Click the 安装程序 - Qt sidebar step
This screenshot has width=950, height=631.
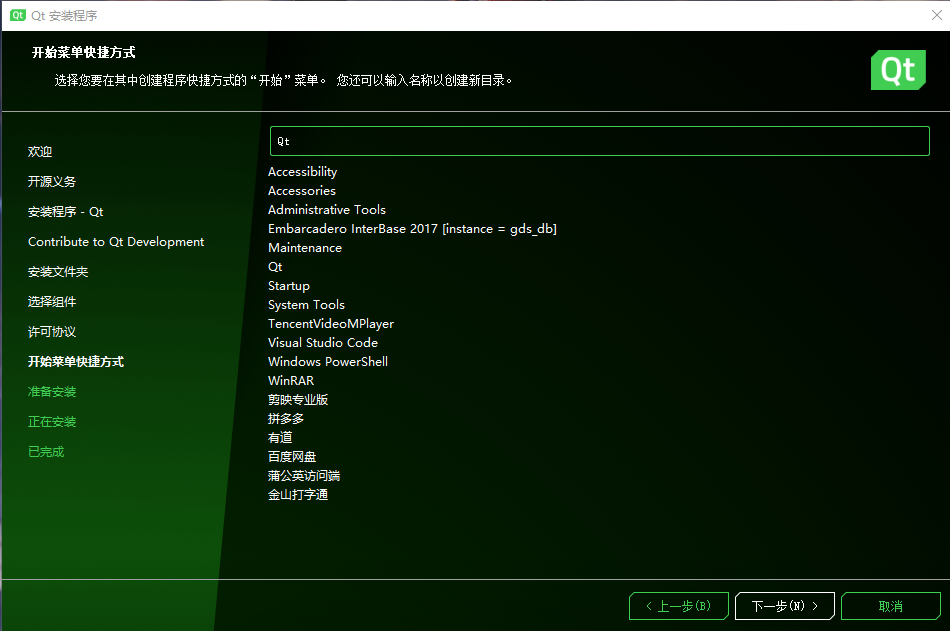tap(65, 212)
